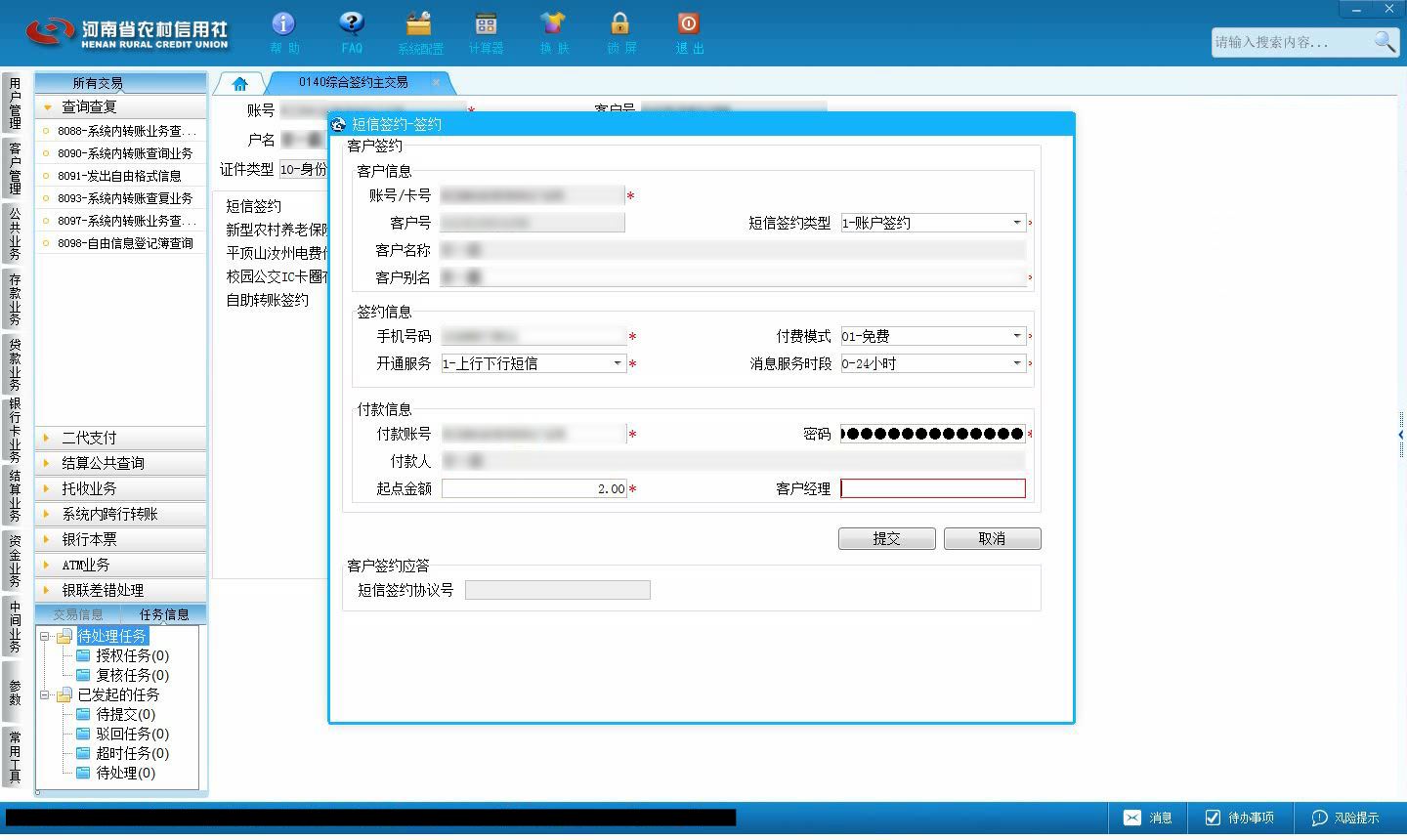Expand the 二代支付 section
This screenshot has width=1407, height=840.
pos(121,438)
